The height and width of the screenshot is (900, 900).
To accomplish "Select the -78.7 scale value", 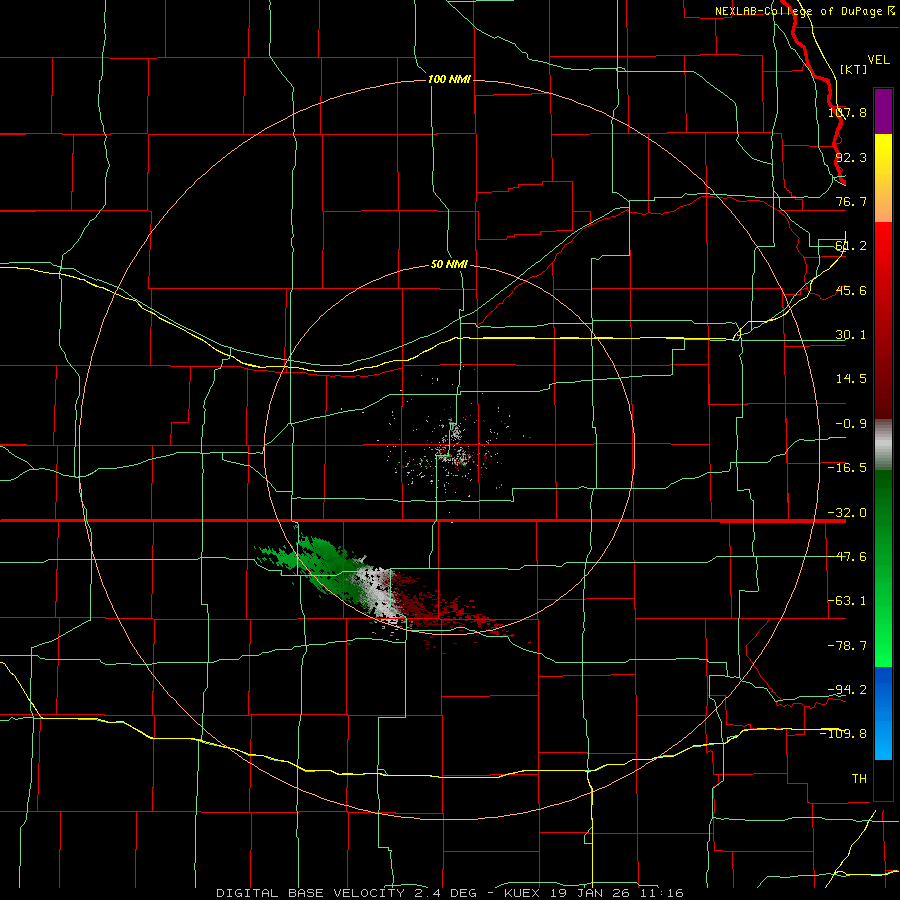I will tap(847, 646).
